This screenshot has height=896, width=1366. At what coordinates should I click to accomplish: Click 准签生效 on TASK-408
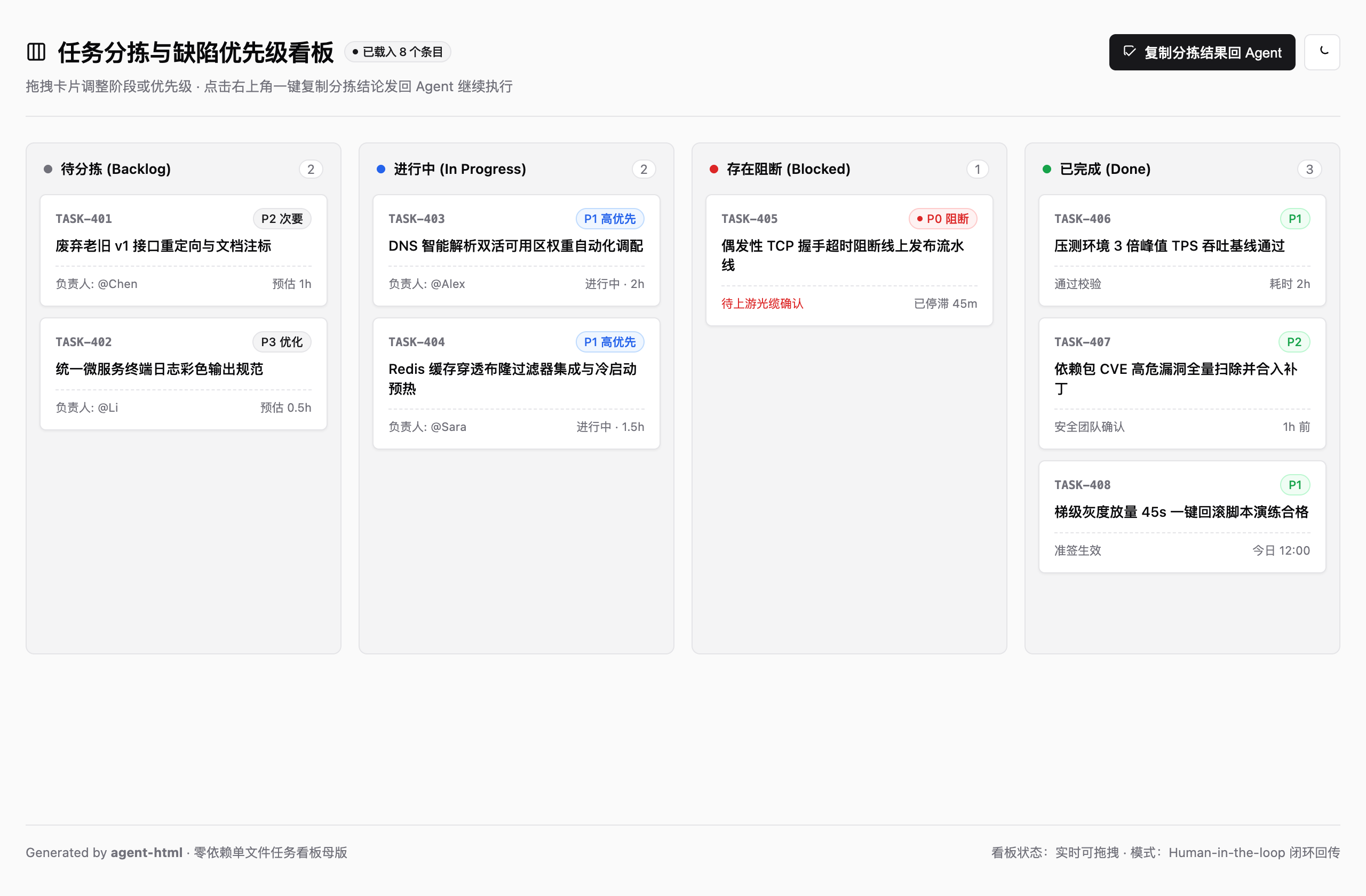coord(1078,550)
